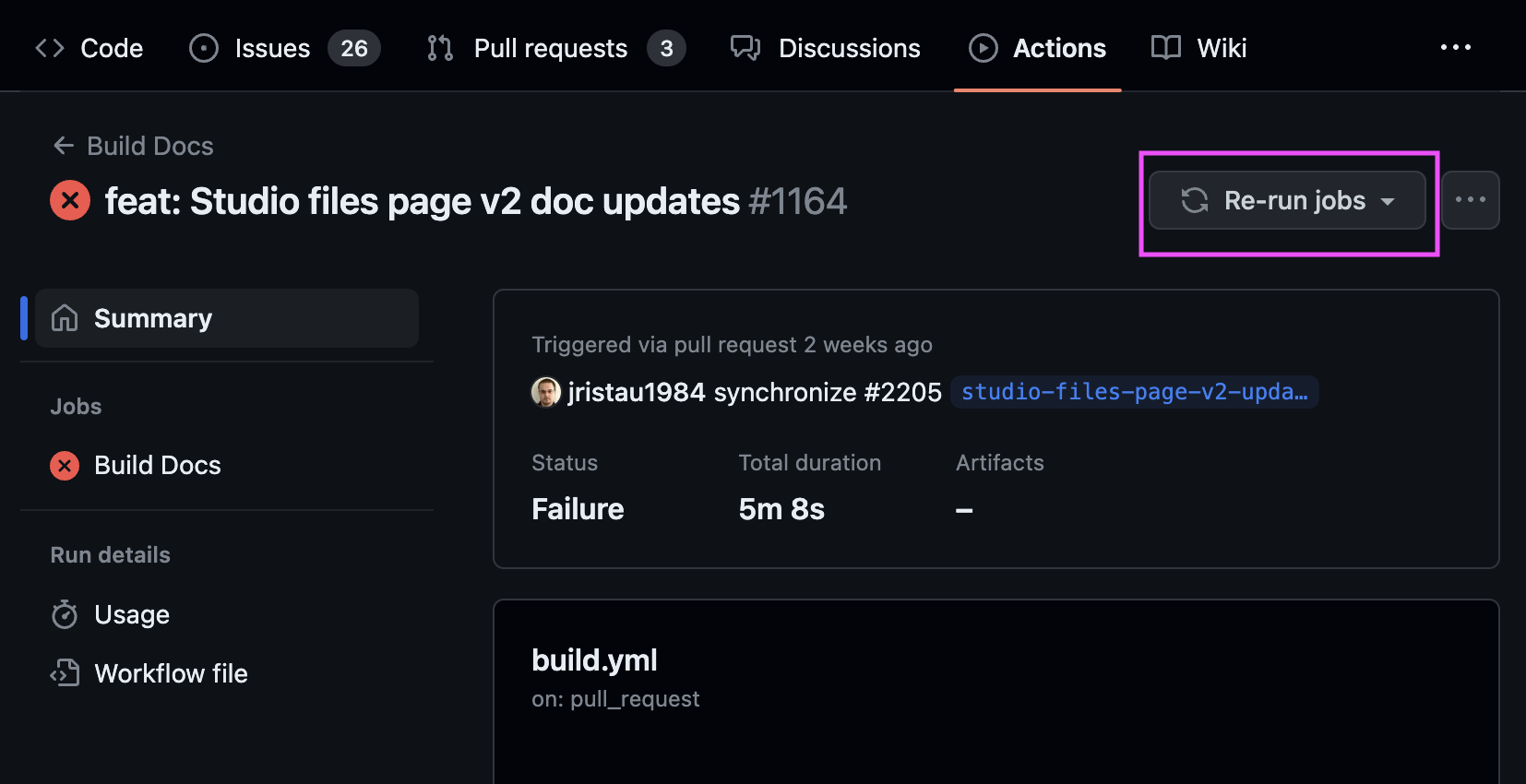Screen dimensions: 1526x784
Task: Open the Discussions tab
Action: 848,48
